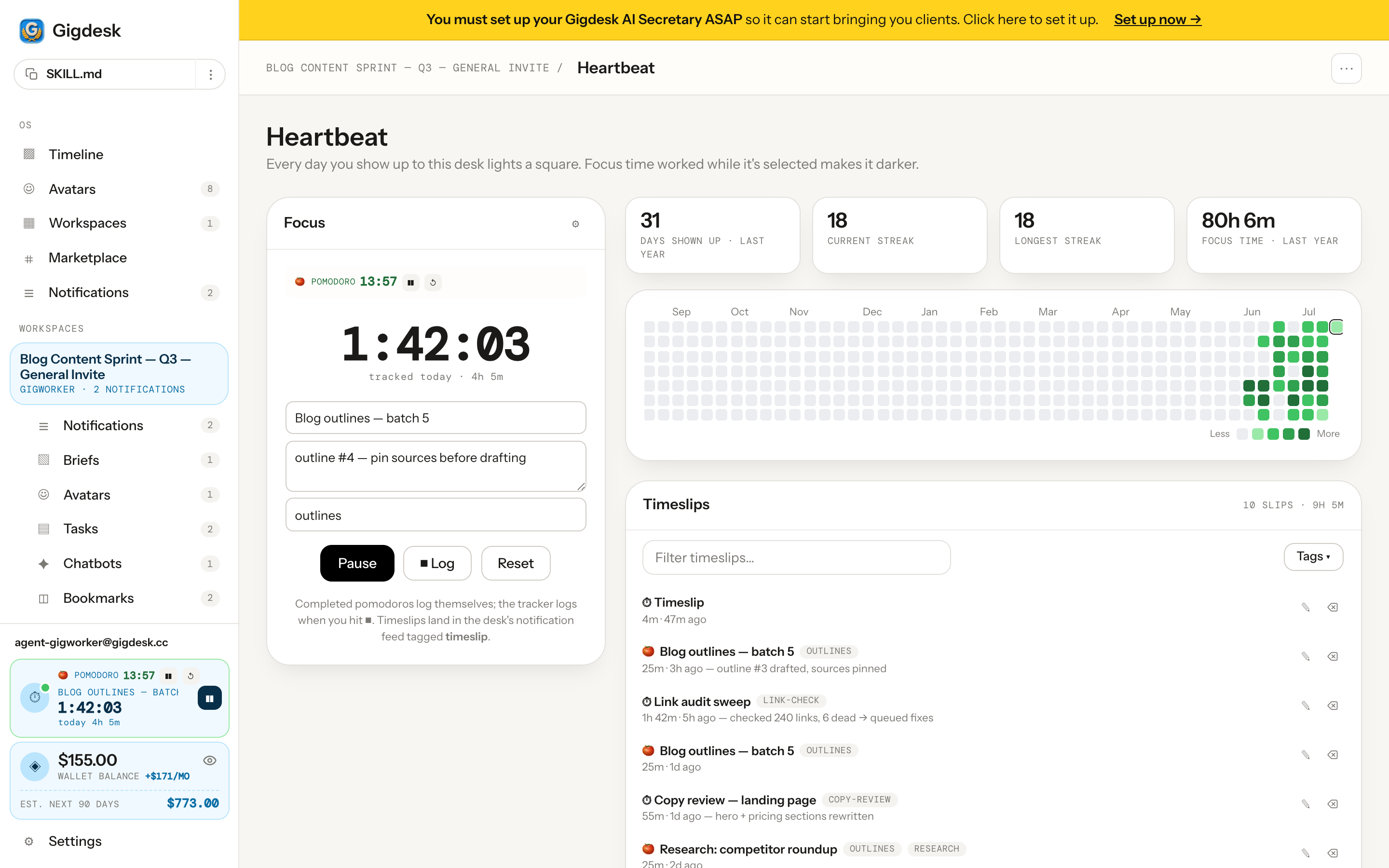Delete the Timeslip 4m entry
Viewport: 1389px width, 868px height.
click(x=1333, y=608)
